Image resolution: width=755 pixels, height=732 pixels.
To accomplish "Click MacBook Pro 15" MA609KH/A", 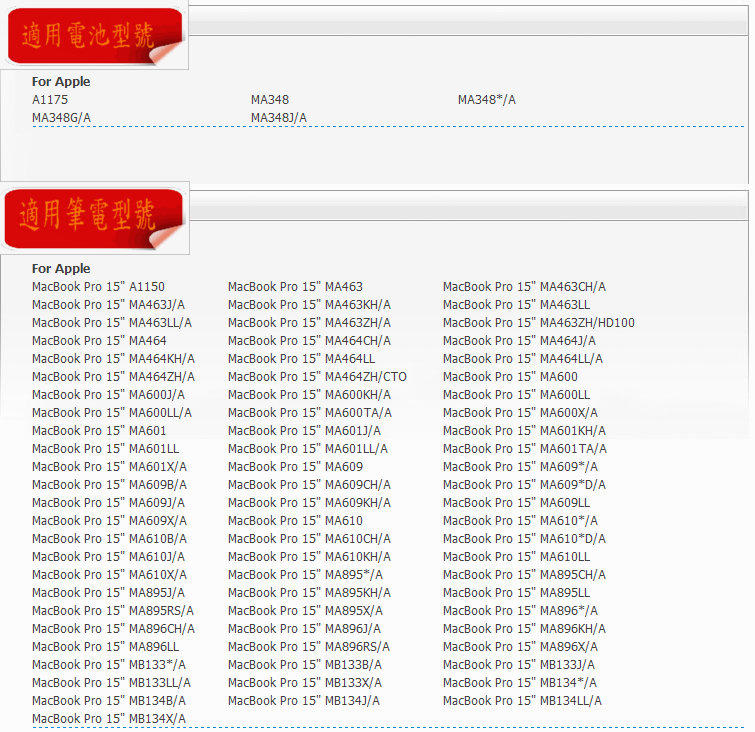I will pyautogui.click(x=309, y=502).
